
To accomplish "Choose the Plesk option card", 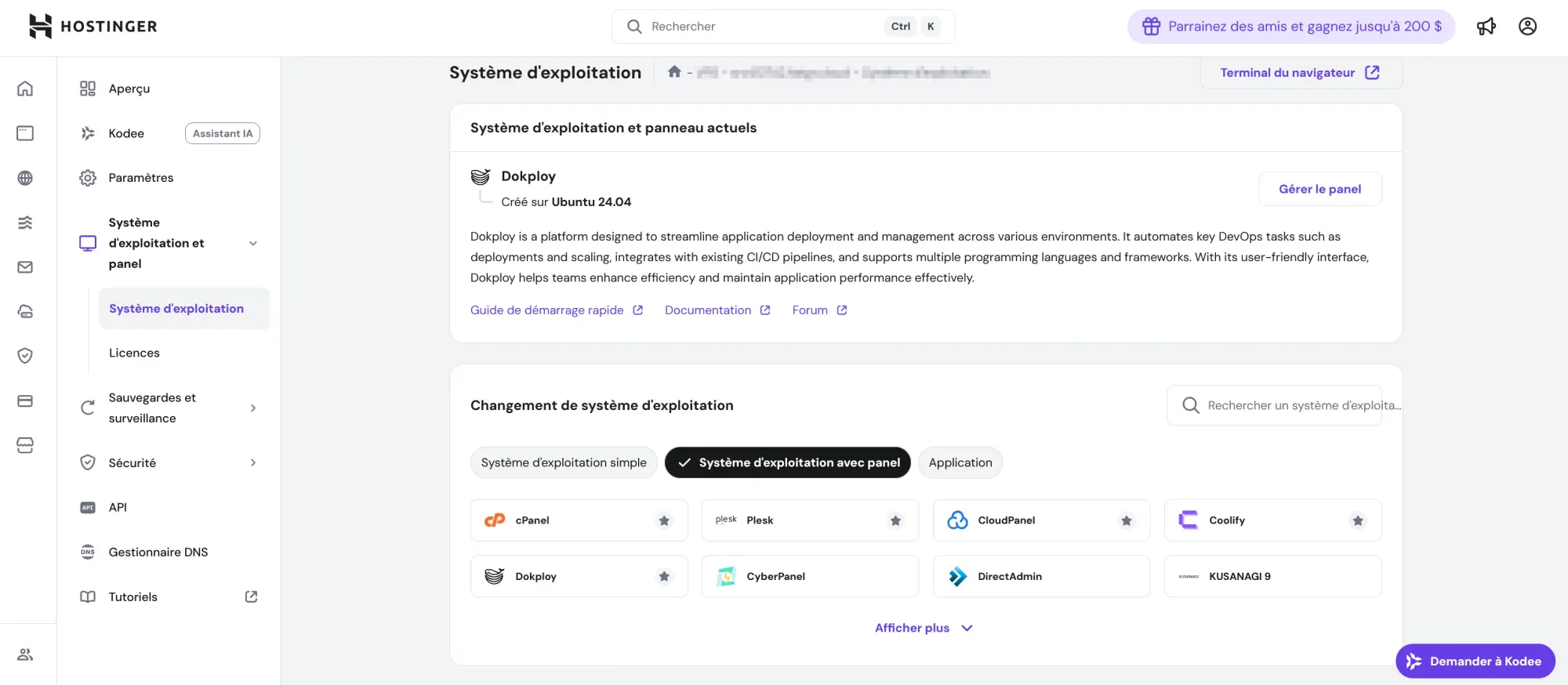I will coord(810,520).
